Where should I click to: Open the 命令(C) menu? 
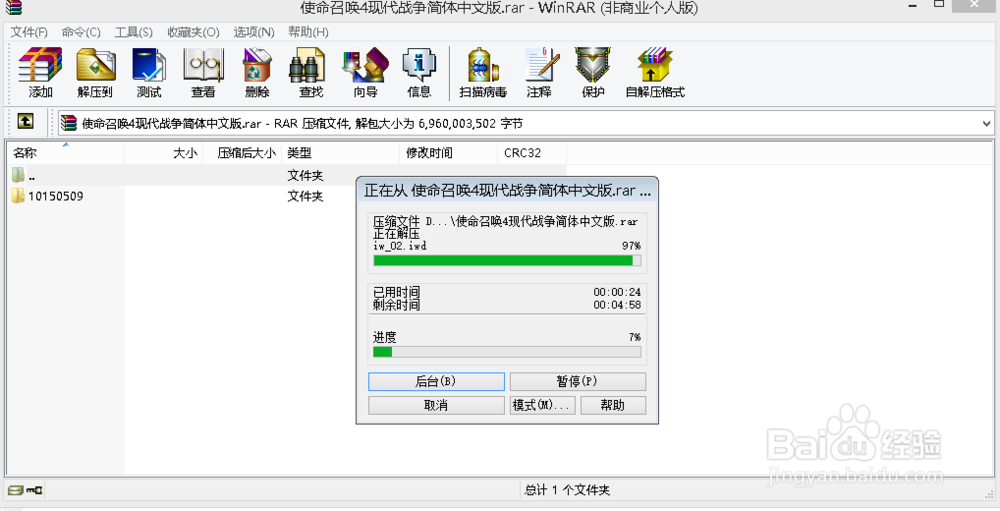[81, 32]
